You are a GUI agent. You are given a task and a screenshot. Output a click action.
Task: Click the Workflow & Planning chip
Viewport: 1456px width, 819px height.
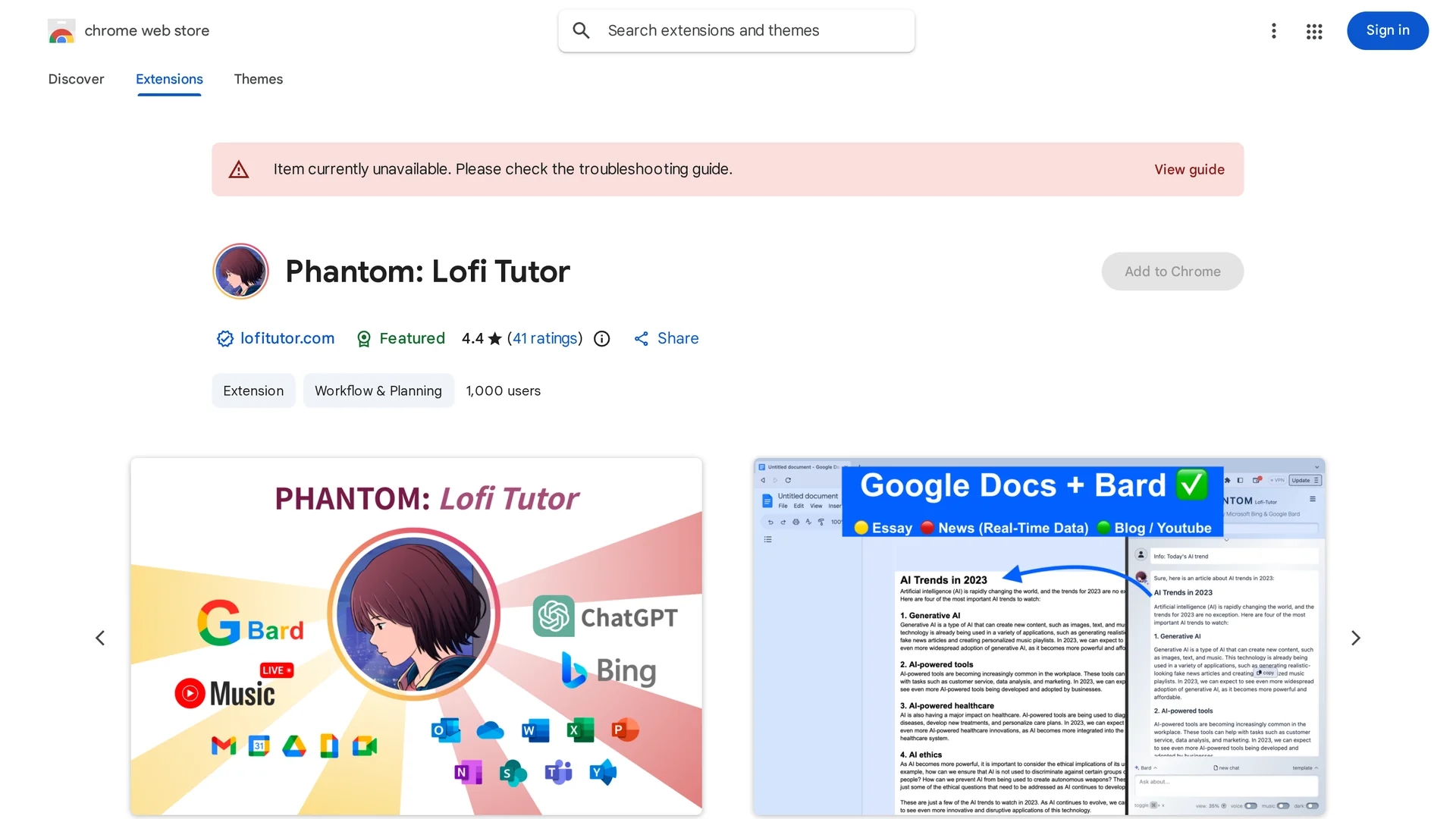(x=378, y=391)
